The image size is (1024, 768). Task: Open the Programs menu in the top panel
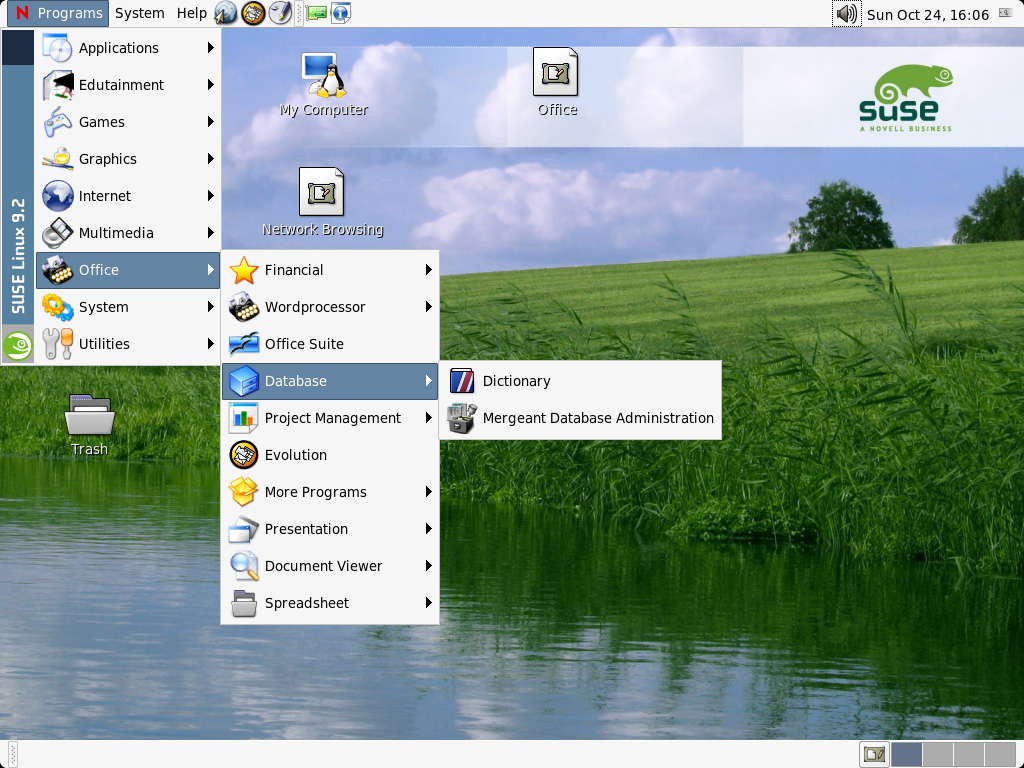(x=58, y=13)
